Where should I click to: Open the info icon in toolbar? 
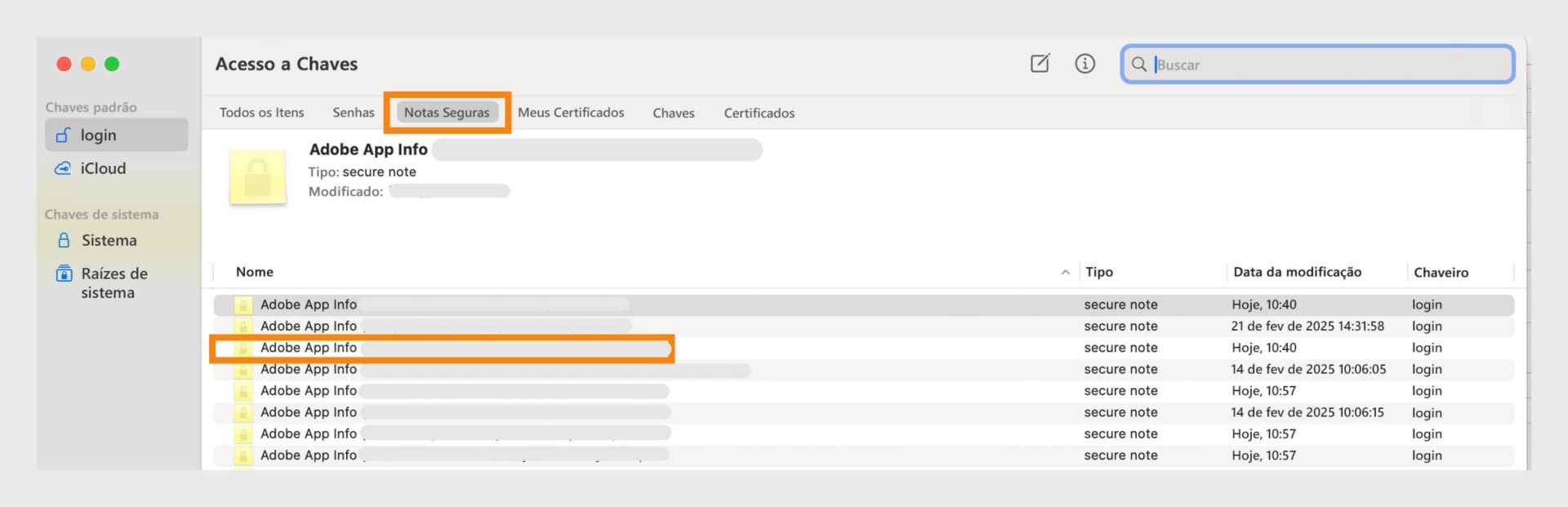pos(1085,64)
